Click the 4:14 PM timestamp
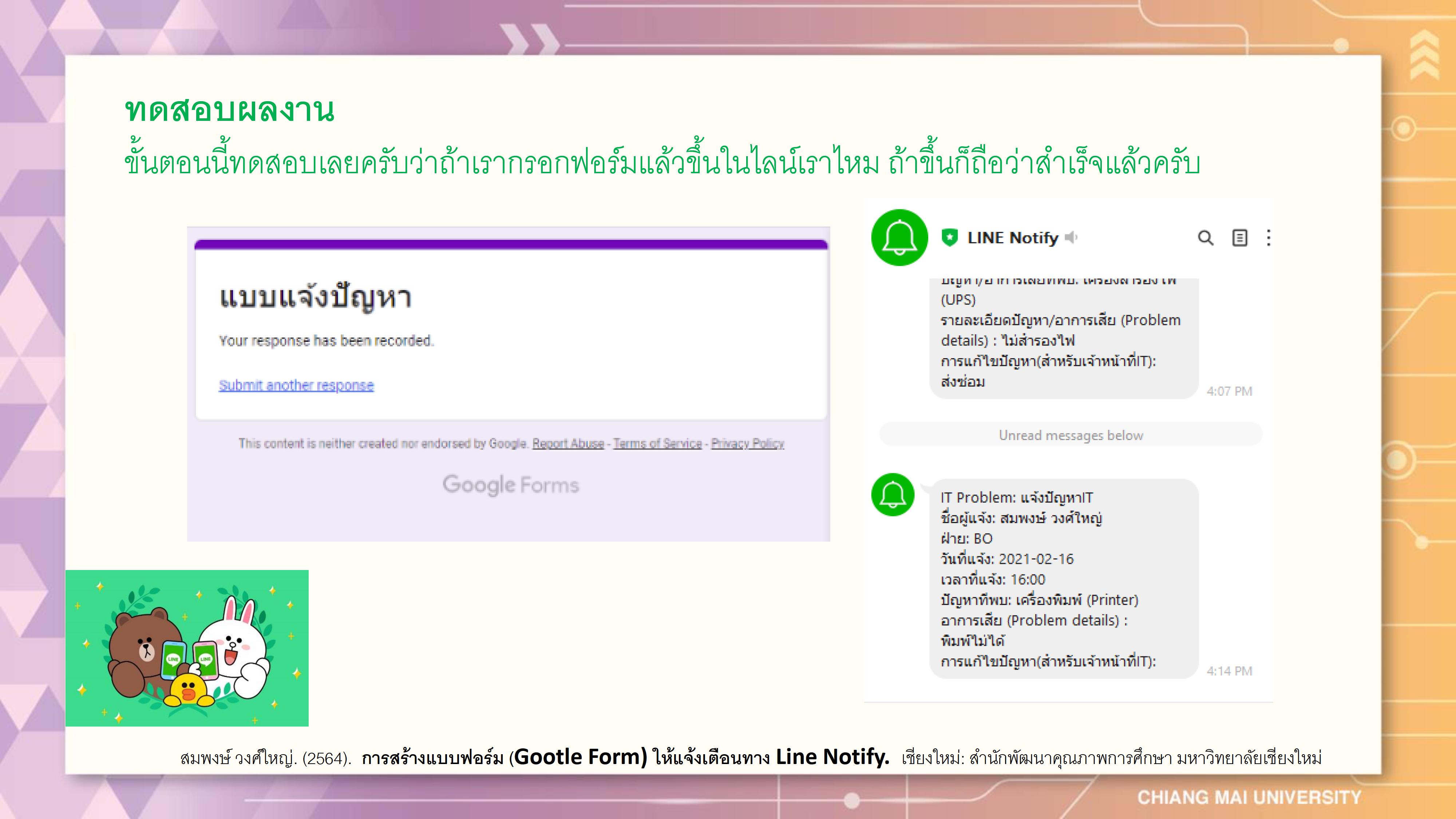The image size is (1456, 819). pyautogui.click(x=1229, y=671)
